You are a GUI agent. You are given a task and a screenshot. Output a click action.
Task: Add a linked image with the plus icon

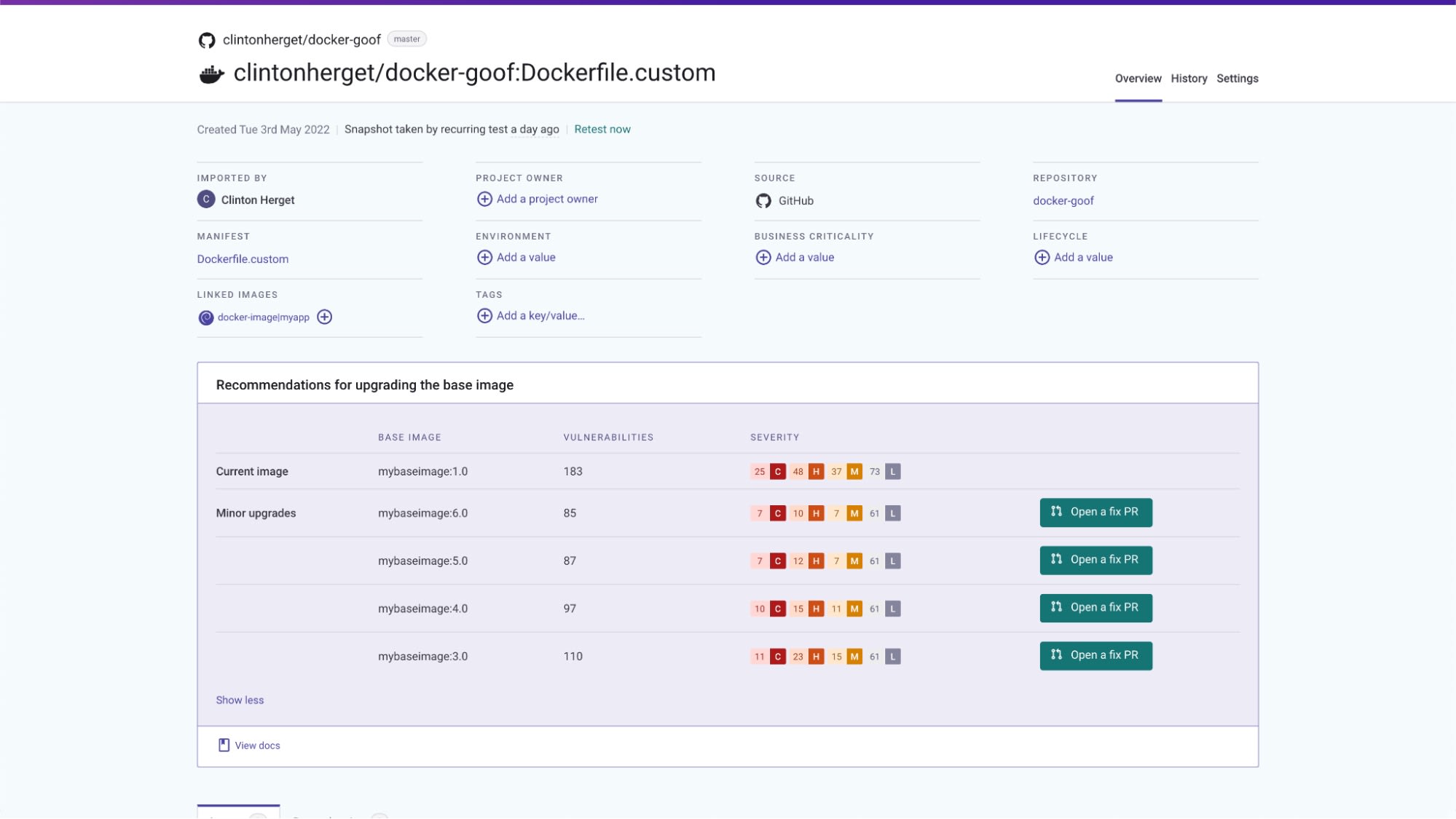point(325,317)
